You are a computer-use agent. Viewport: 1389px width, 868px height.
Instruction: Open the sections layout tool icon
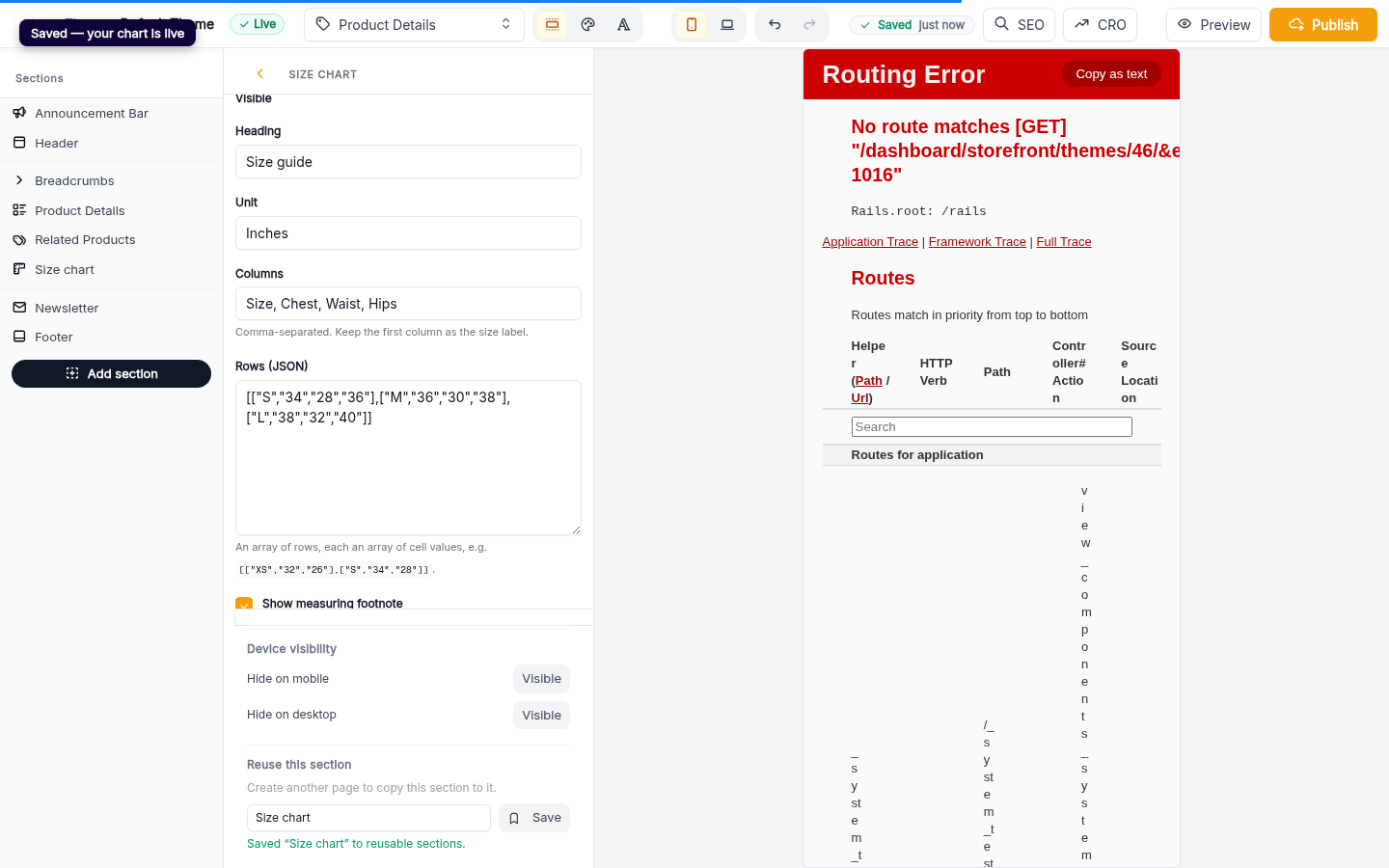[x=552, y=25]
